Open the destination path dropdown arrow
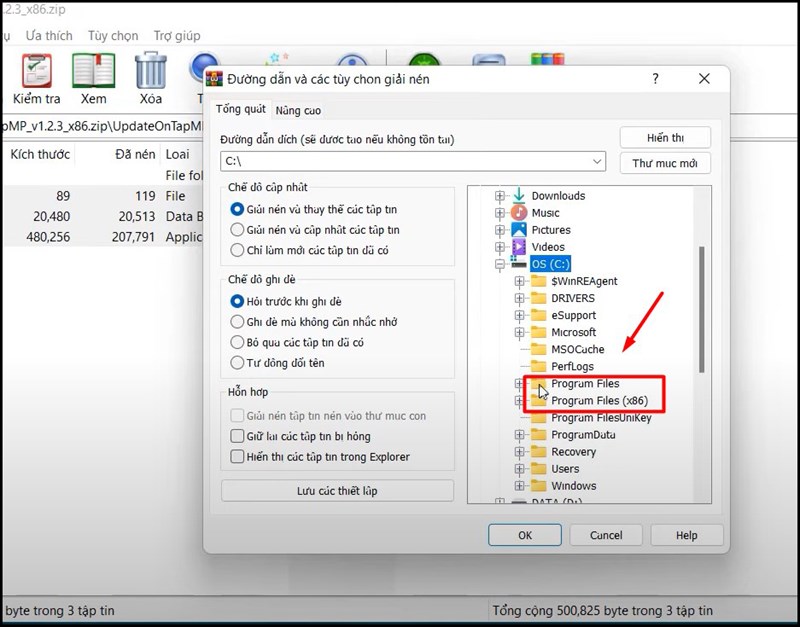 [x=597, y=161]
